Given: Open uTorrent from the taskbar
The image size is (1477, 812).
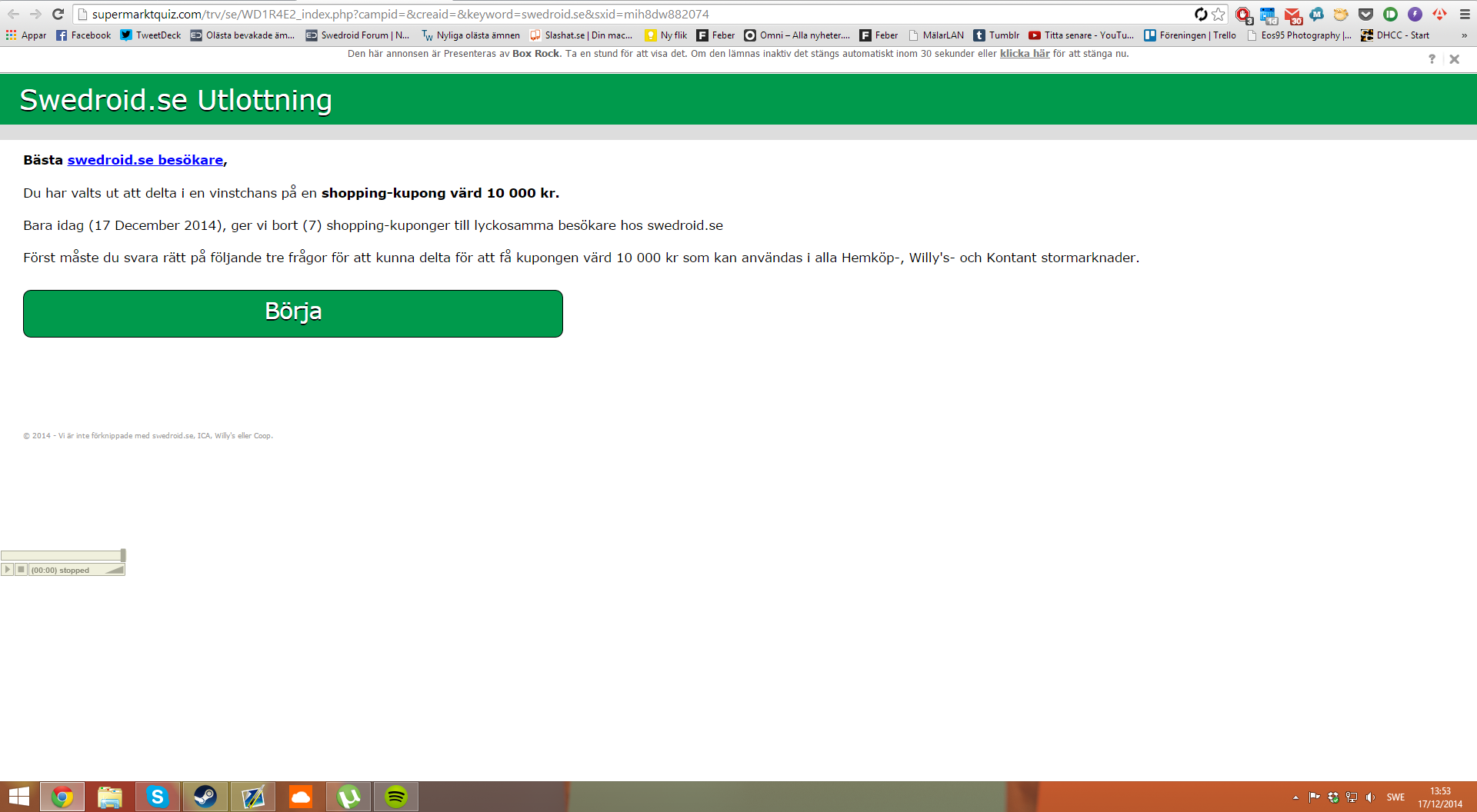Looking at the screenshot, I should coord(348,797).
